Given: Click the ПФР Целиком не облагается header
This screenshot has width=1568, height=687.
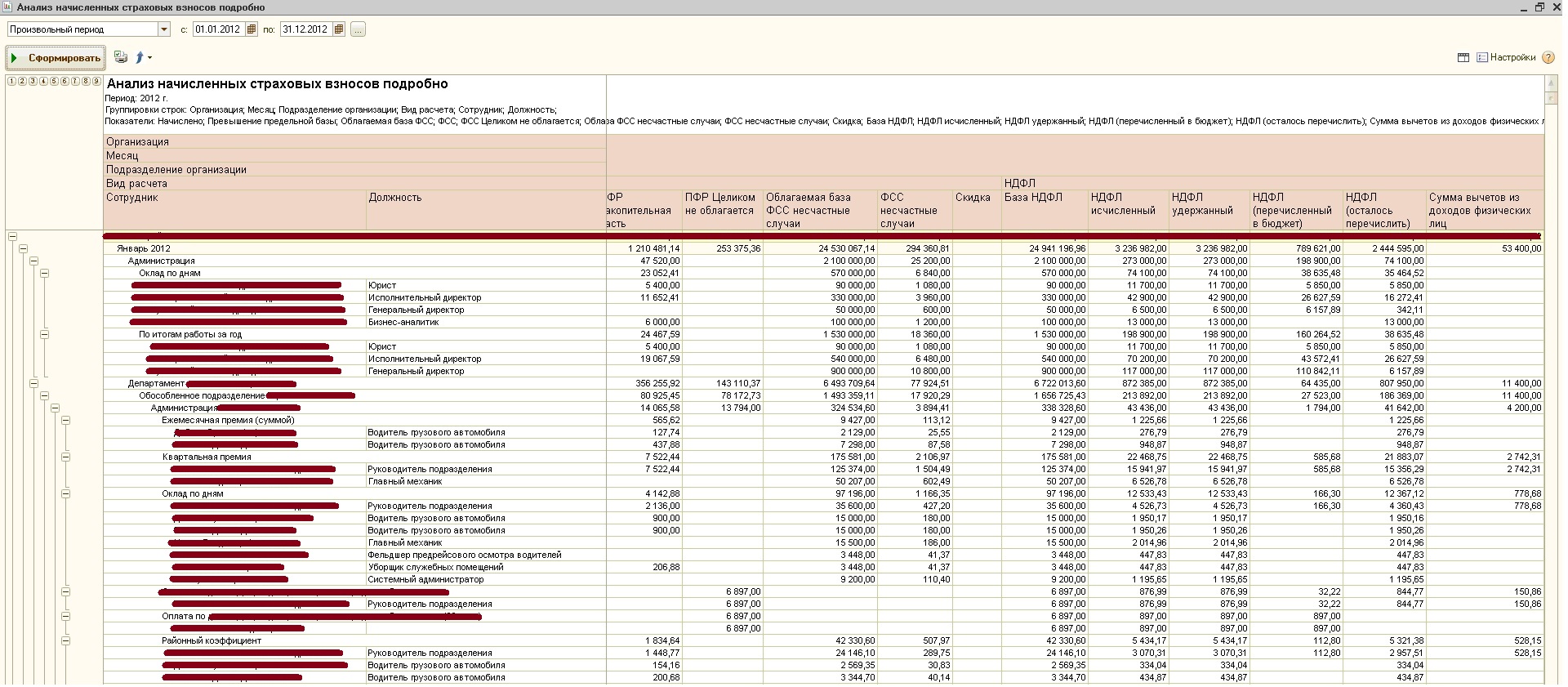Looking at the screenshot, I should (x=723, y=210).
